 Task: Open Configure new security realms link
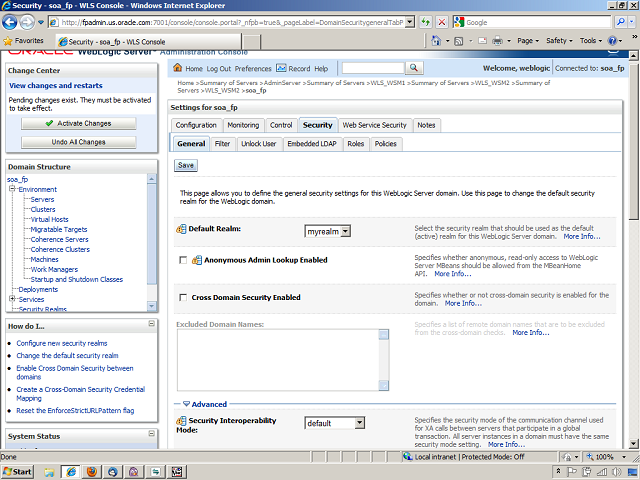point(61,343)
